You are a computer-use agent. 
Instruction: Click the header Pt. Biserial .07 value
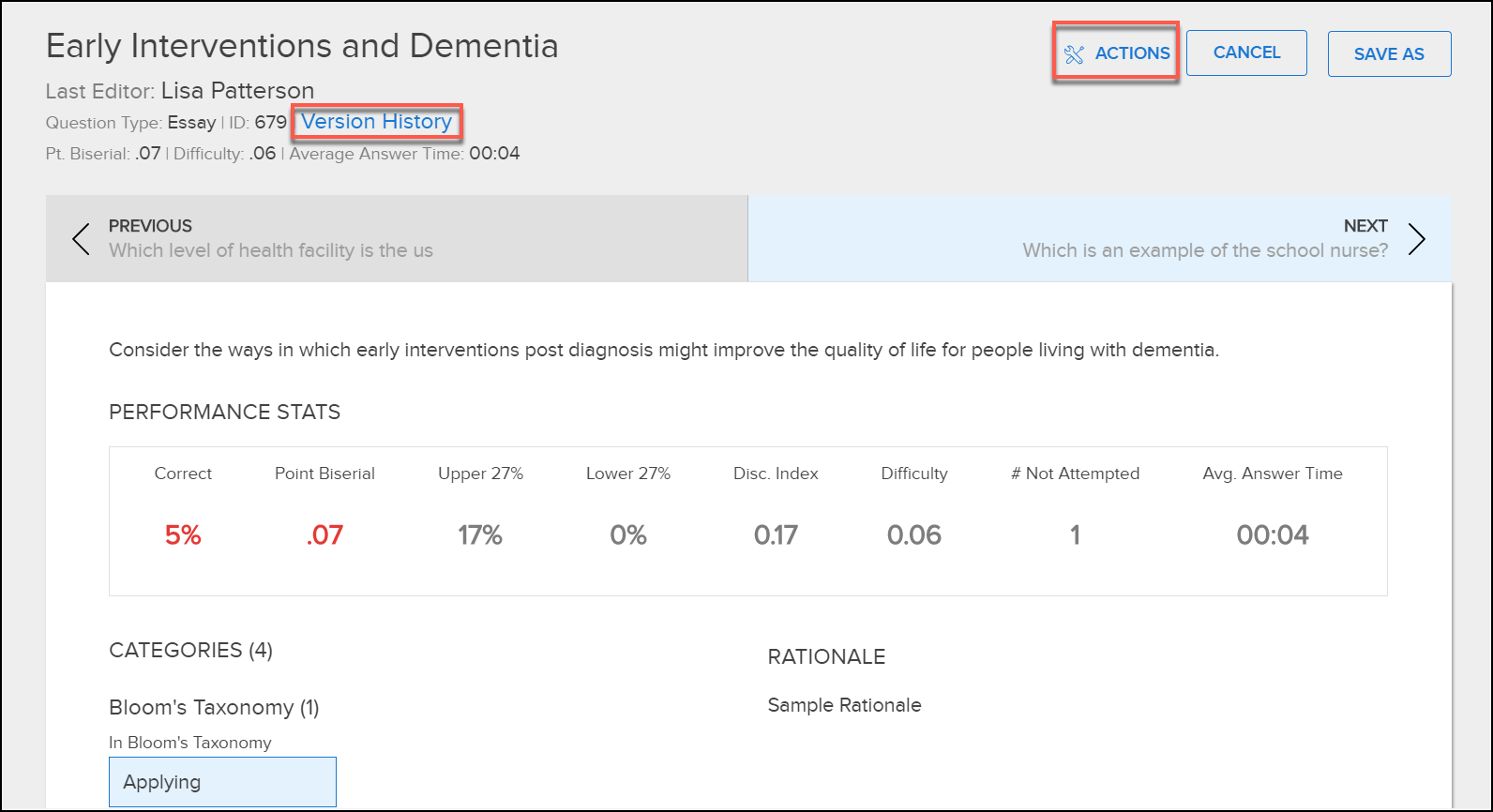(x=148, y=154)
